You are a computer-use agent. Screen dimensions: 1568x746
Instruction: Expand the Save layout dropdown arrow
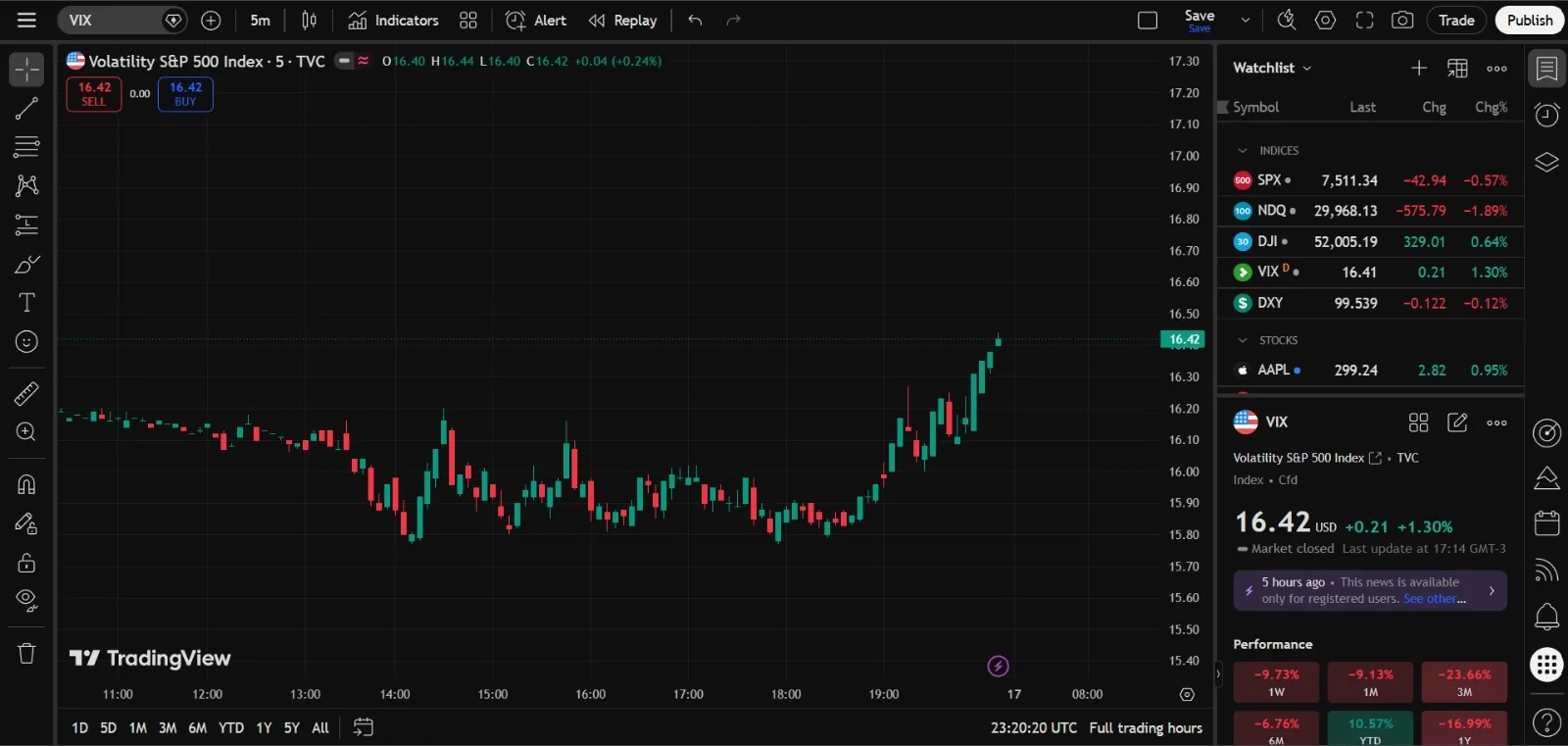[1246, 20]
